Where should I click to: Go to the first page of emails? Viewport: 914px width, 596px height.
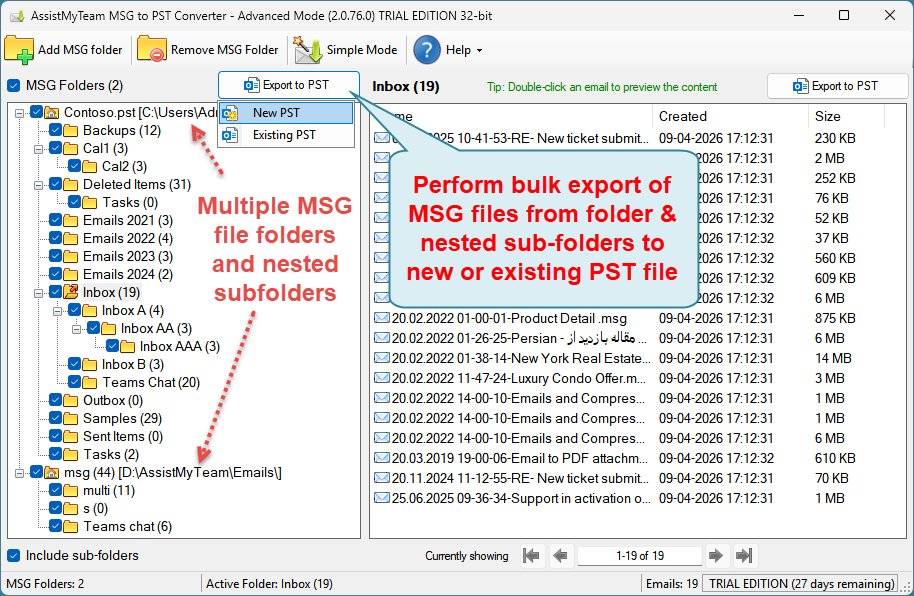[532, 556]
